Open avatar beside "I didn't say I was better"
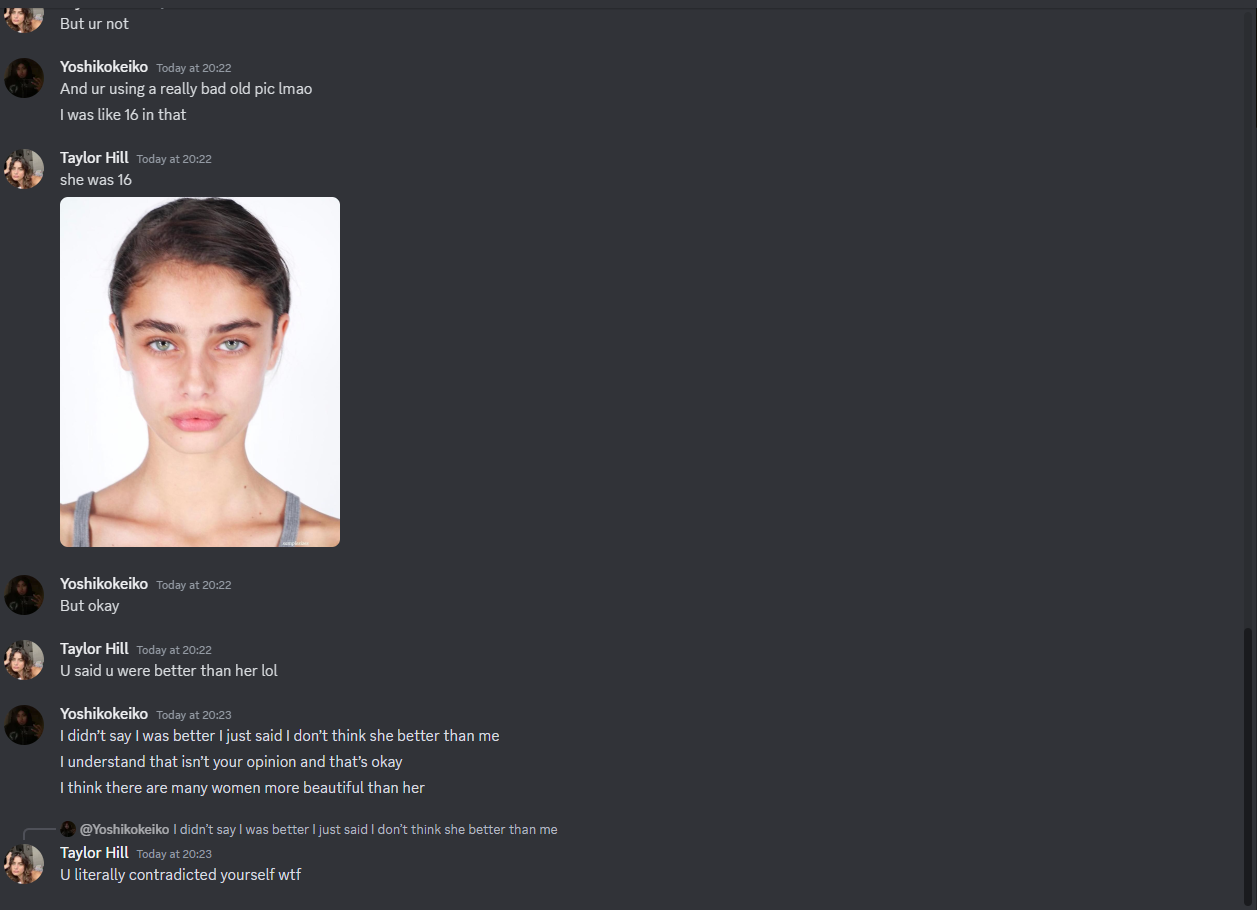Image resolution: width=1257 pixels, height=910 pixels. coord(24,725)
